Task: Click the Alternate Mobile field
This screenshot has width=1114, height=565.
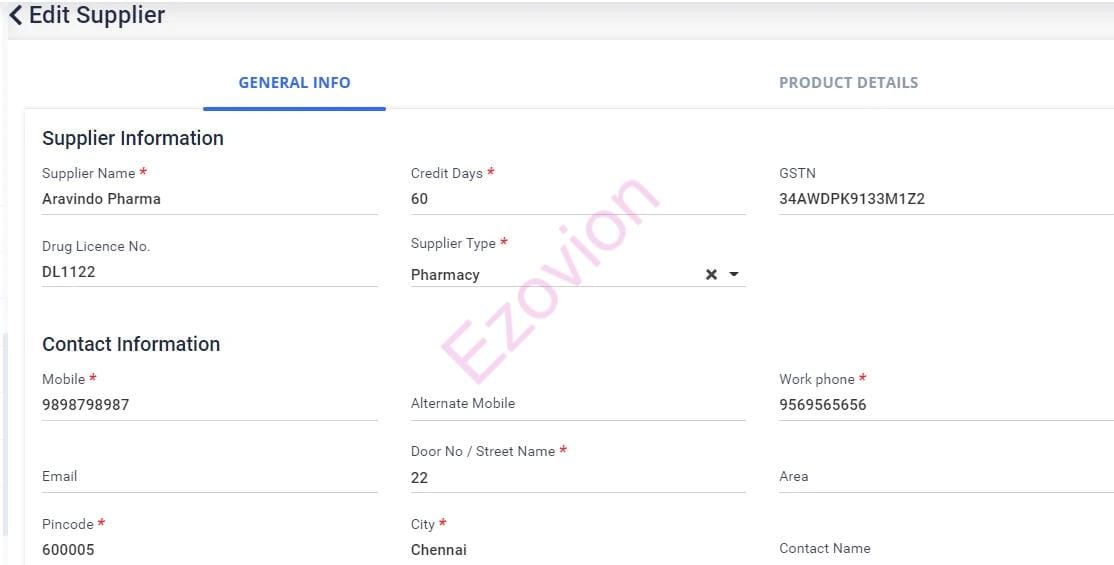Action: point(577,404)
